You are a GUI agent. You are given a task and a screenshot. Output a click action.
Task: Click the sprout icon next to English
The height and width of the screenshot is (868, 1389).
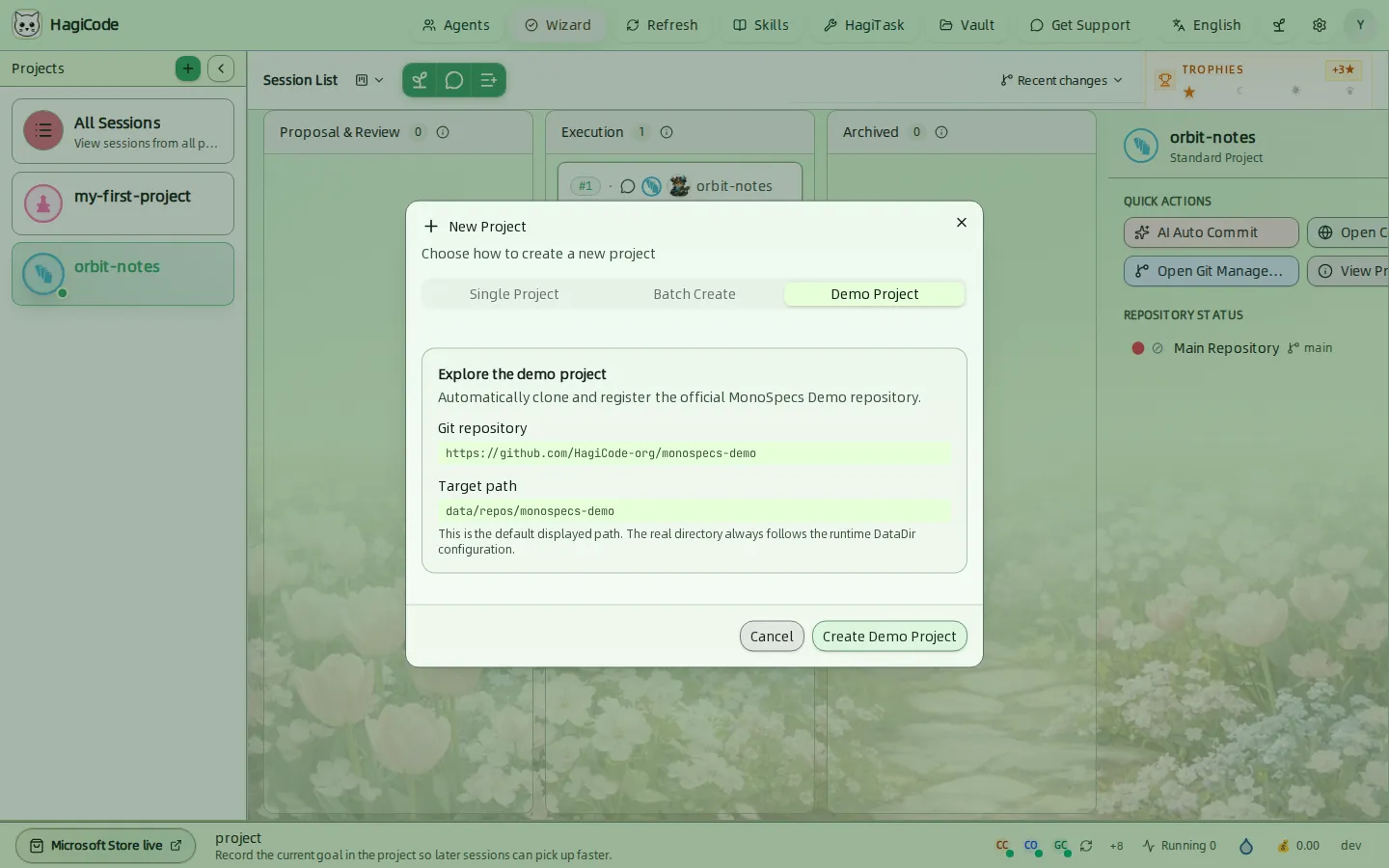coord(1279,25)
